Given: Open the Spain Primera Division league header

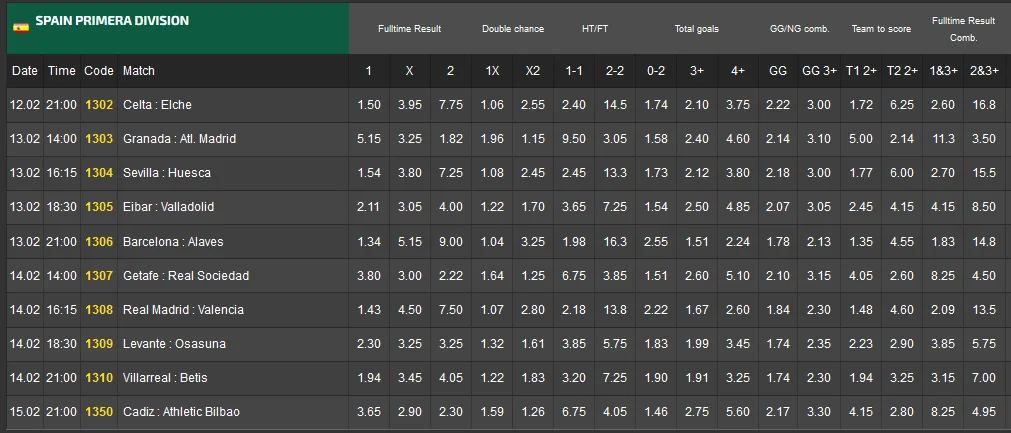Looking at the screenshot, I should [x=112, y=21].
